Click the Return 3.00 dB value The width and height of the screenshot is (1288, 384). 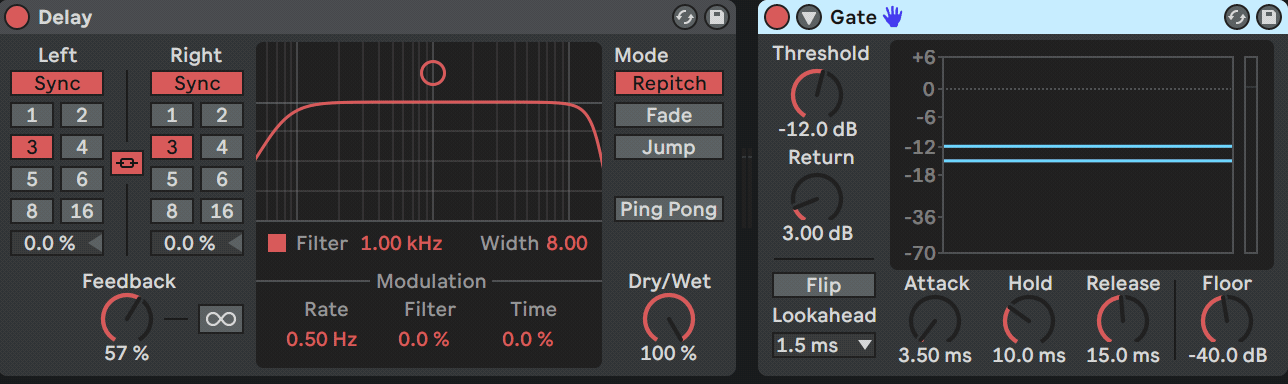tap(817, 233)
